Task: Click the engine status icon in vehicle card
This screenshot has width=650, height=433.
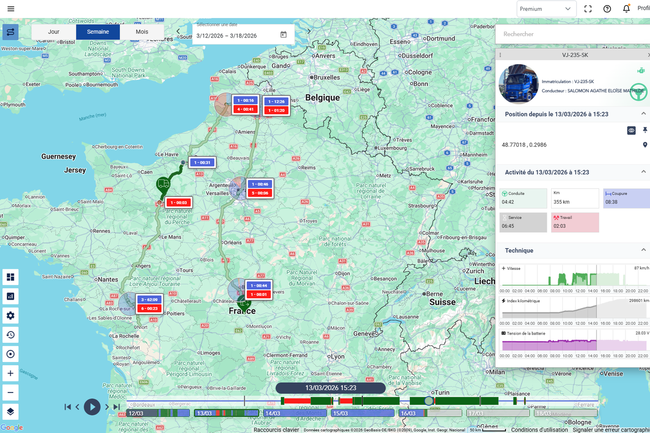Action: pyautogui.click(x=641, y=71)
